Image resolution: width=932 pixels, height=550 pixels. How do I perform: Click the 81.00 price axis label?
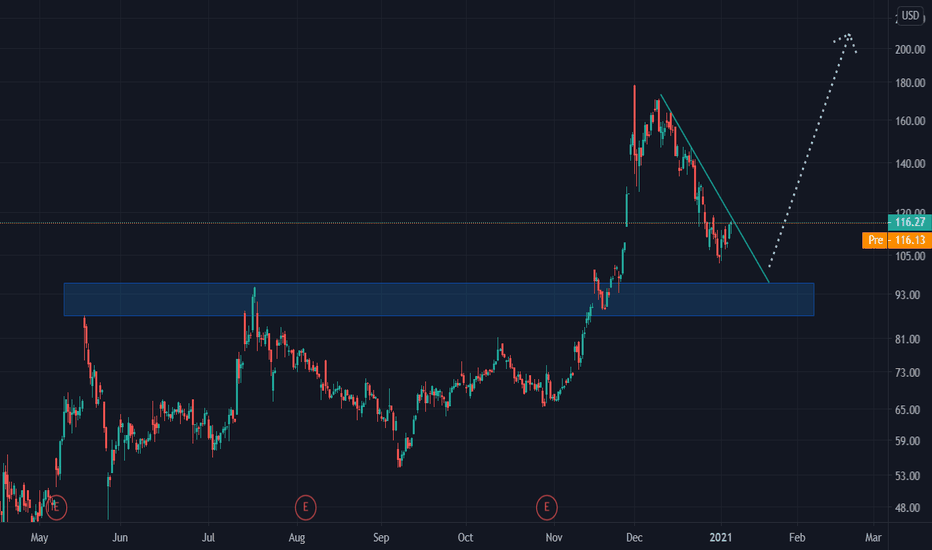(907, 340)
